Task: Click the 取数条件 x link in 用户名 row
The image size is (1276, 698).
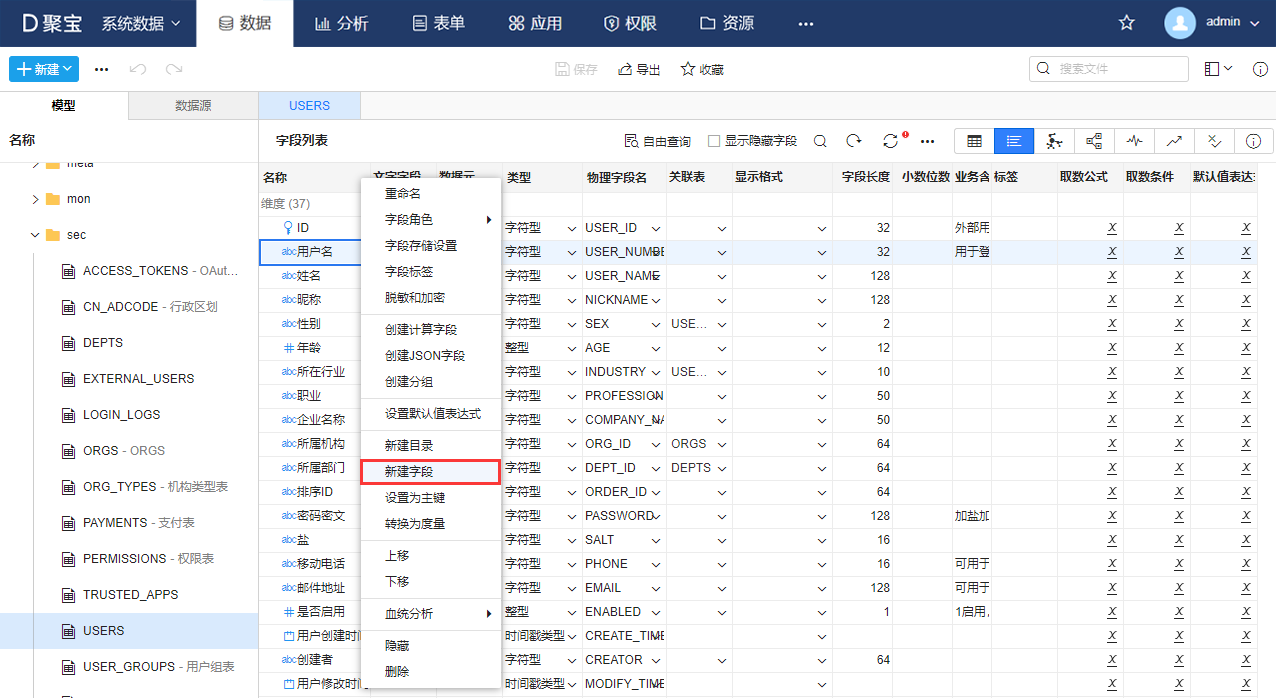Action: [1179, 252]
